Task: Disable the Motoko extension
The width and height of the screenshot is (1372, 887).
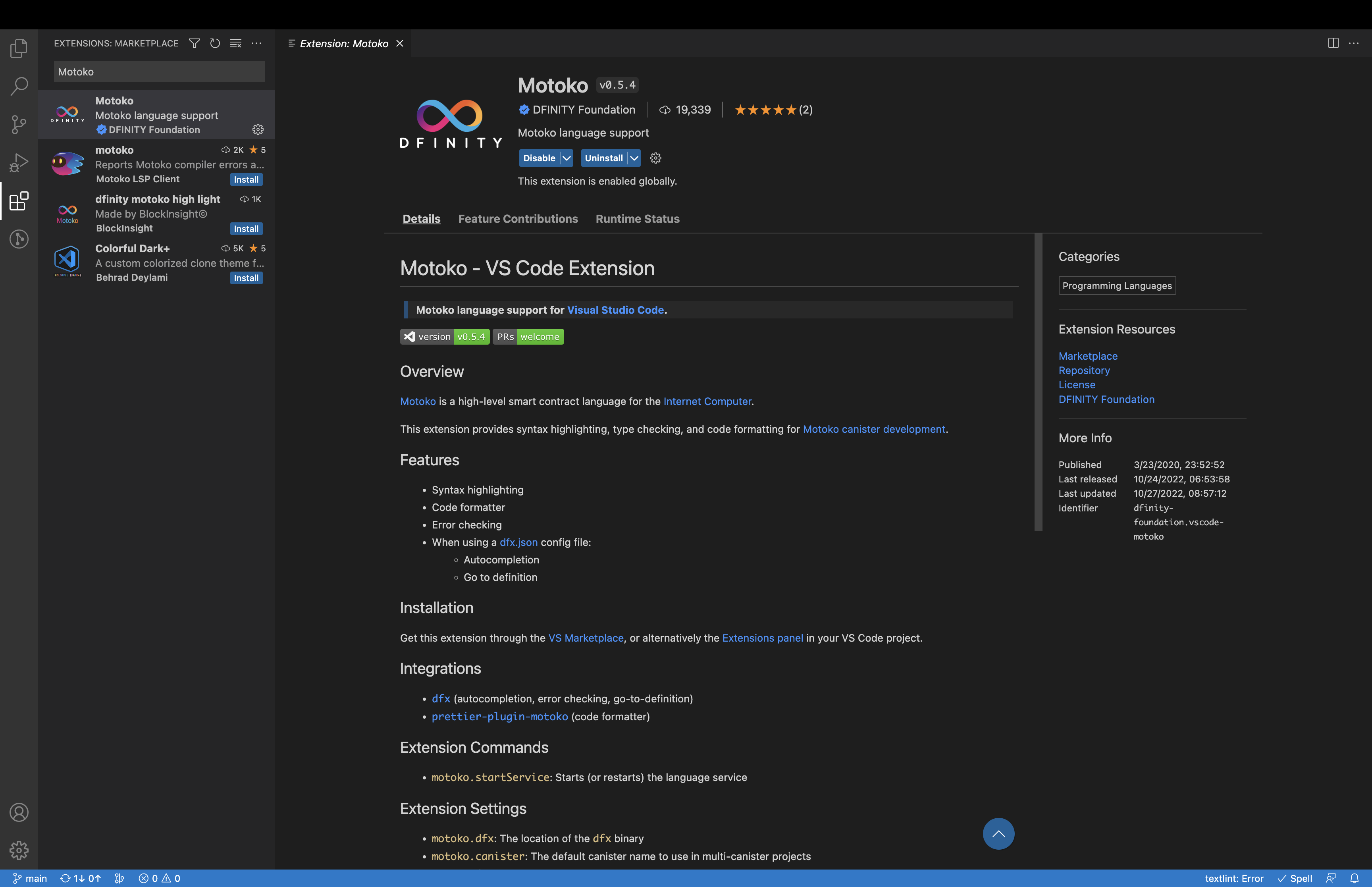Action: [539, 158]
